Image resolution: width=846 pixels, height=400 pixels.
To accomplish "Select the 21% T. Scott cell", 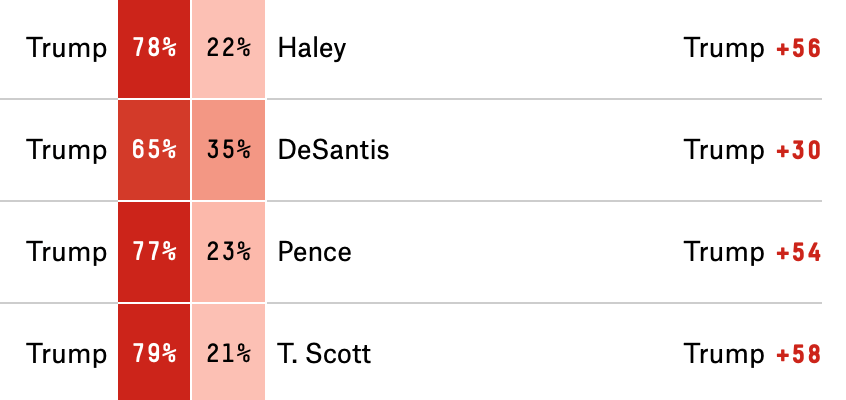I will pos(228,352).
